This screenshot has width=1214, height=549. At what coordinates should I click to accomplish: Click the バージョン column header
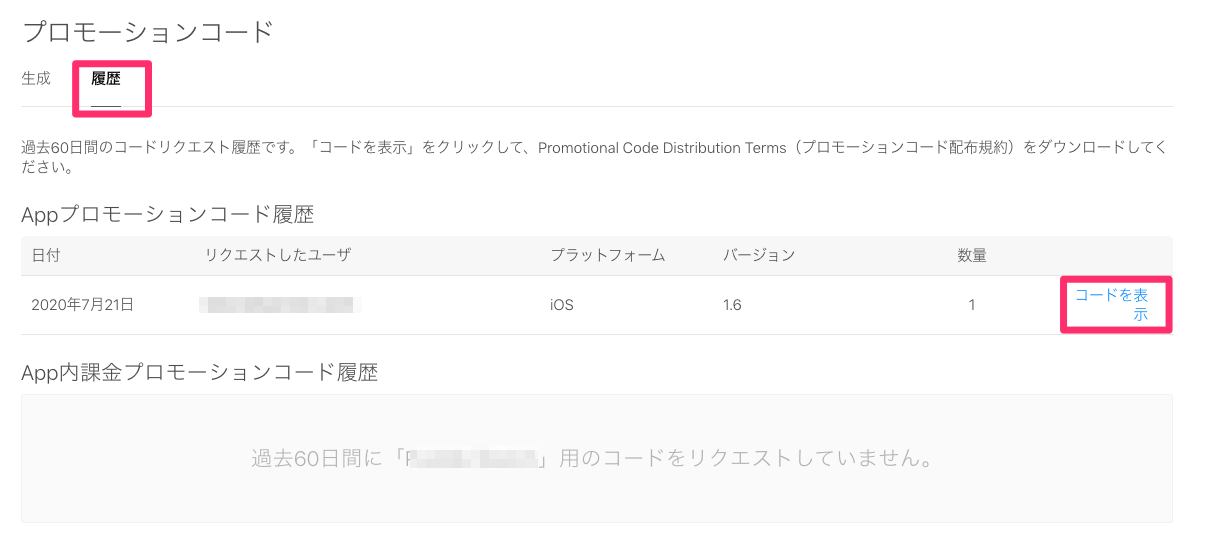click(x=759, y=256)
